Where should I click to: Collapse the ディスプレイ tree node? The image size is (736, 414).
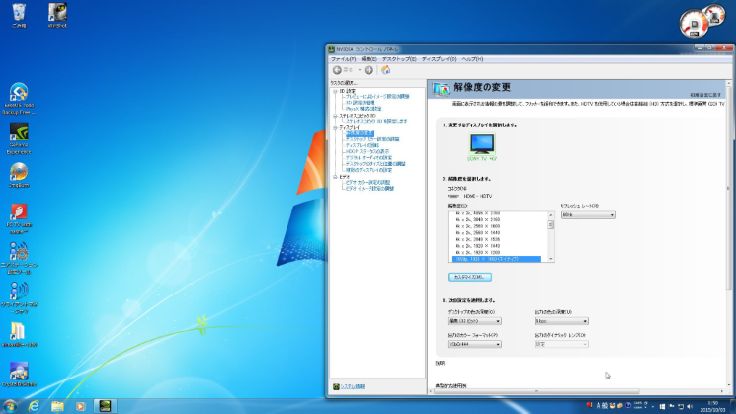(335, 127)
